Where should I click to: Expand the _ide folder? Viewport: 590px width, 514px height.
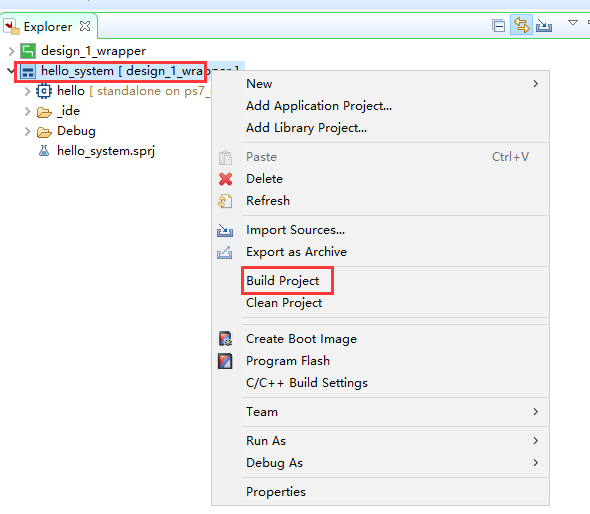pyautogui.click(x=27, y=111)
